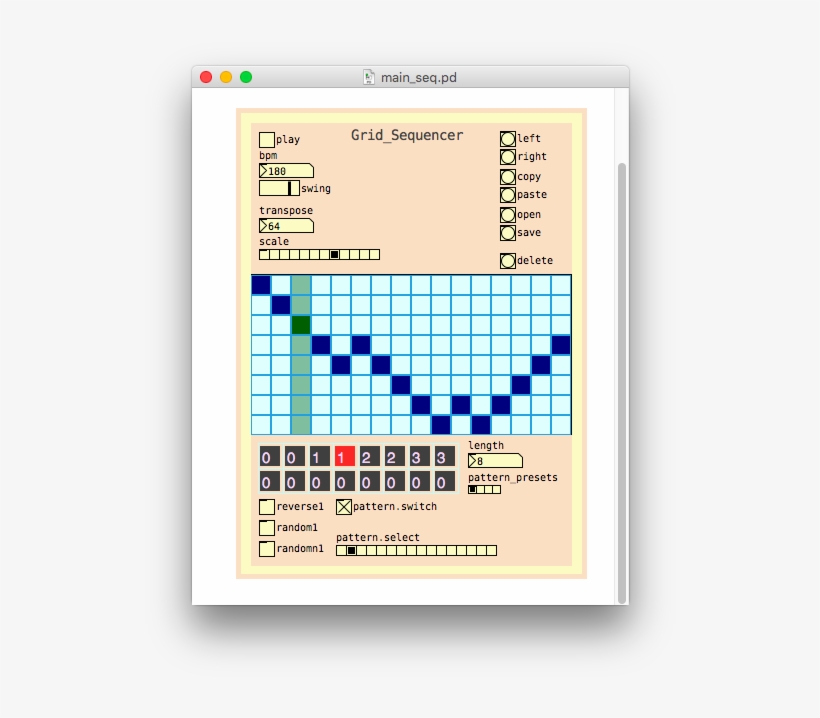Image resolution: width=820 pixels, height=718 pixels.
Task: Toggle the dark blue cell in grid's second column
Action: (x=281, y=305)
